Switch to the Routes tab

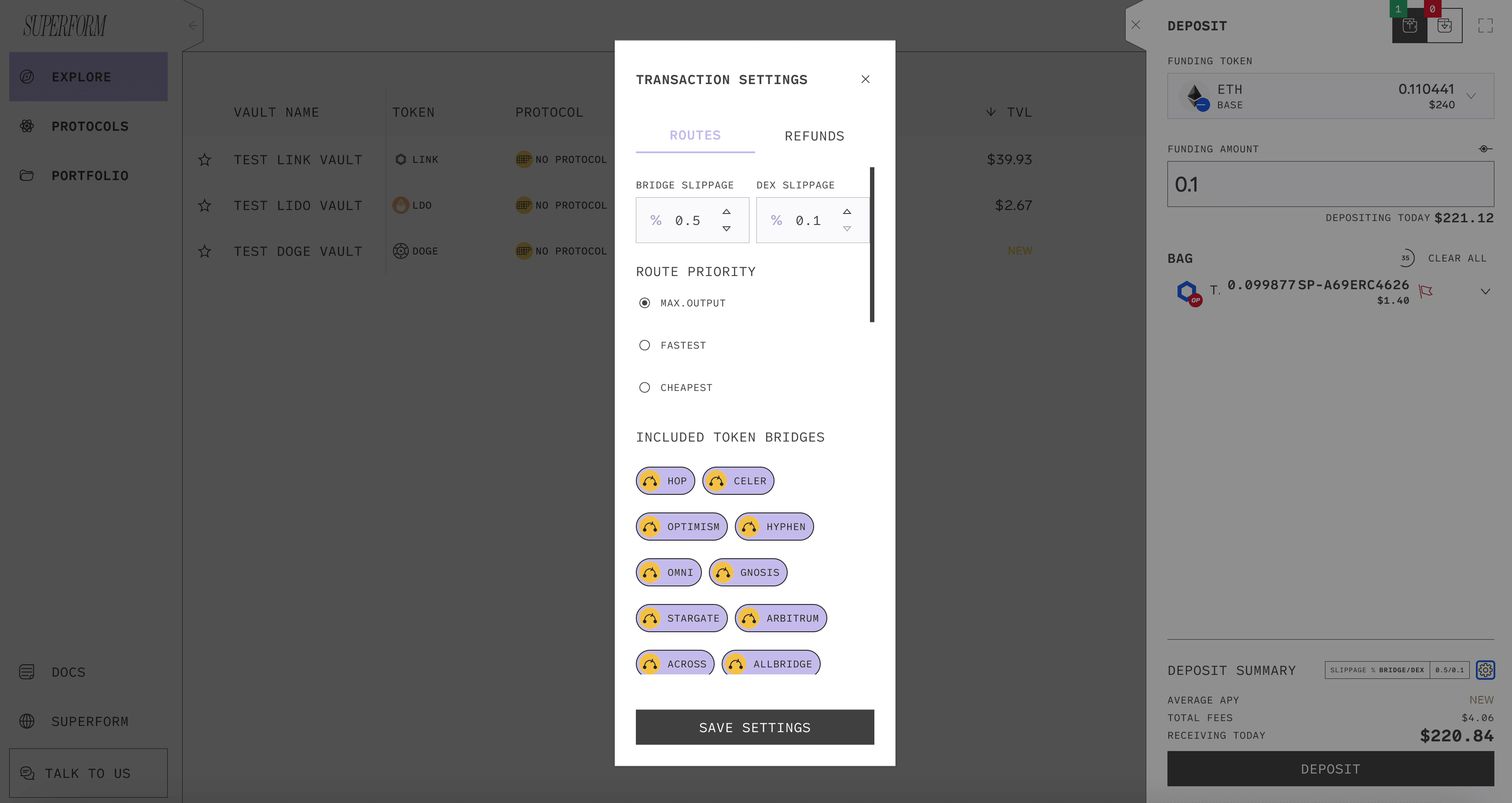[x=695, y=136]
